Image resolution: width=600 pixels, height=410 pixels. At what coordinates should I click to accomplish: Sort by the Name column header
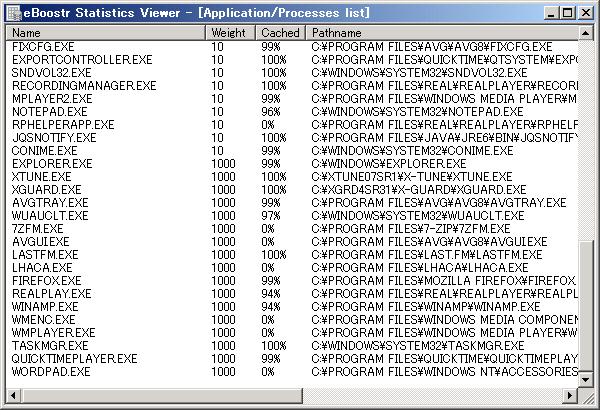tap(106, 33)
